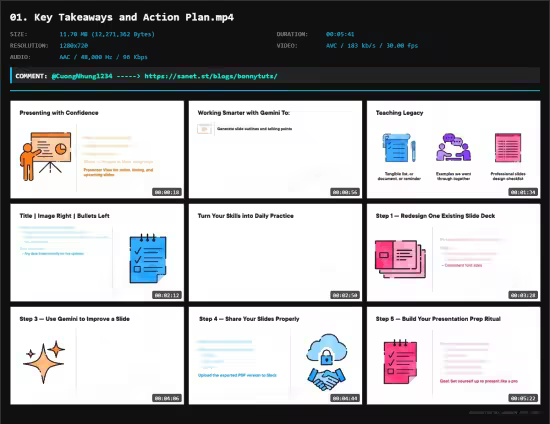Click the 'Professional slides design checklist' caption
Screen dimensions: 550x424
click(x=508, y=176)
